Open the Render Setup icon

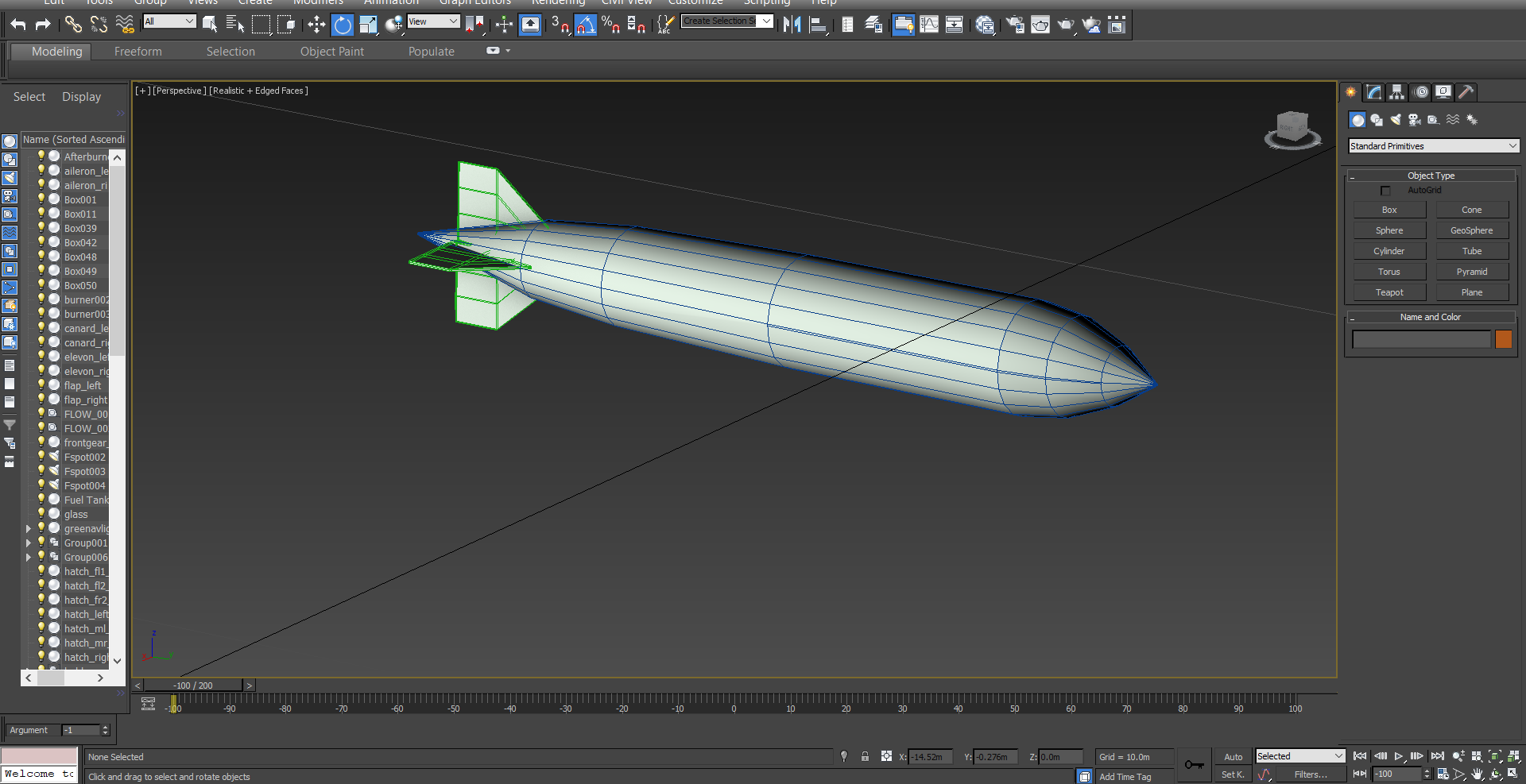click(1015, 25)
